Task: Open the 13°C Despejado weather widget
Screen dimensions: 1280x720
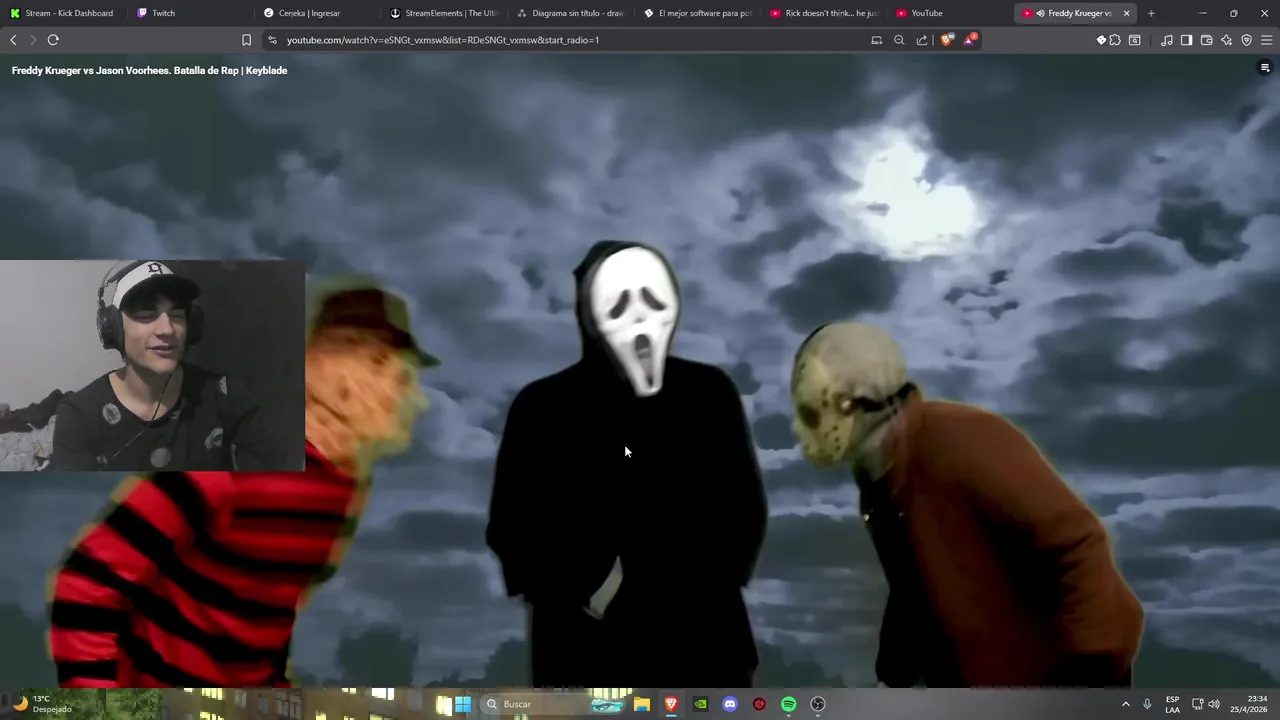Action: tap(41, 704)
